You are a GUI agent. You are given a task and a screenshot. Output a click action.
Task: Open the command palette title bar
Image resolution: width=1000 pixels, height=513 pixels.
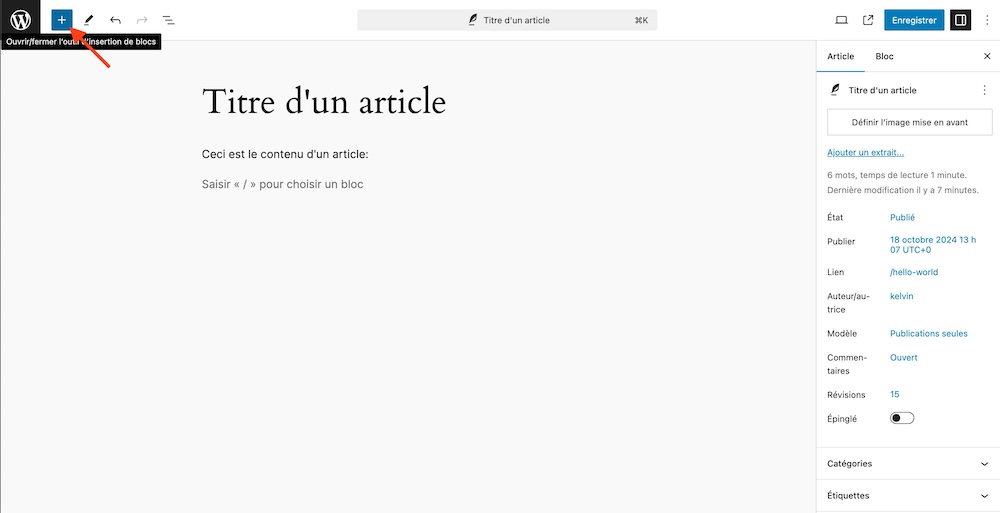[x=507, y=20]
